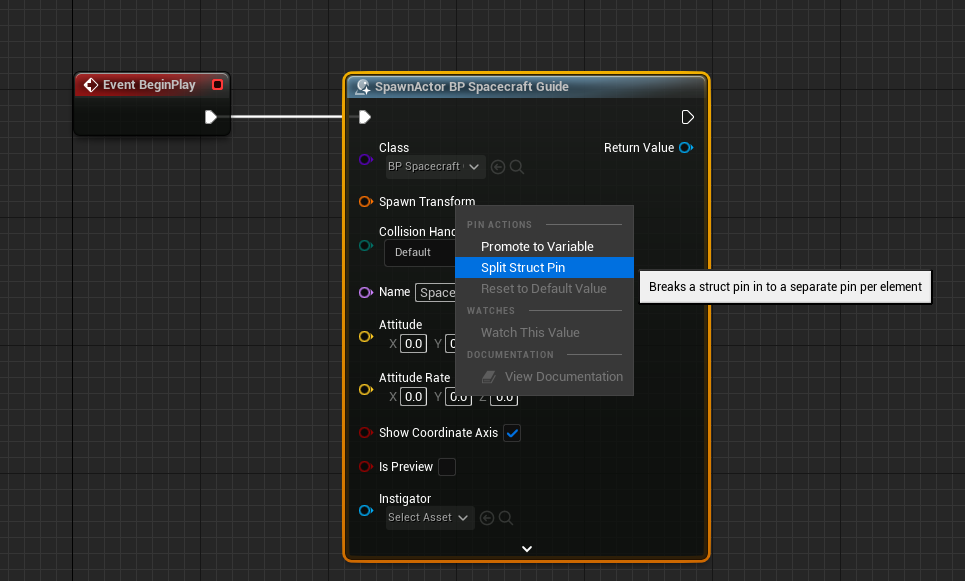Click the yellow Attitude vector pin
The image size is (965, 581).
point(366,336)
